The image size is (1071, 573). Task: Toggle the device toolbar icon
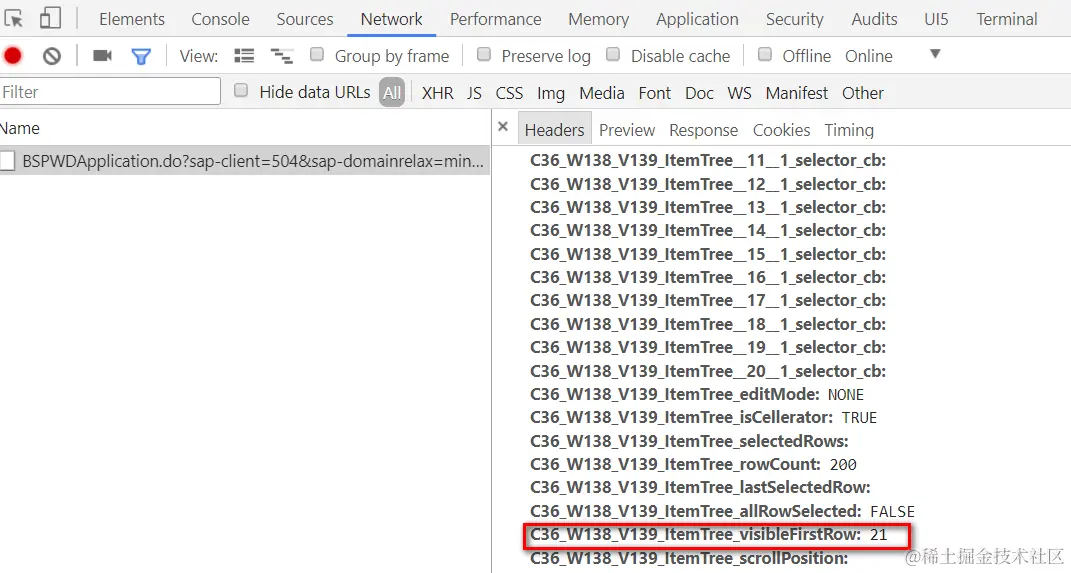(x=50, y=18)
